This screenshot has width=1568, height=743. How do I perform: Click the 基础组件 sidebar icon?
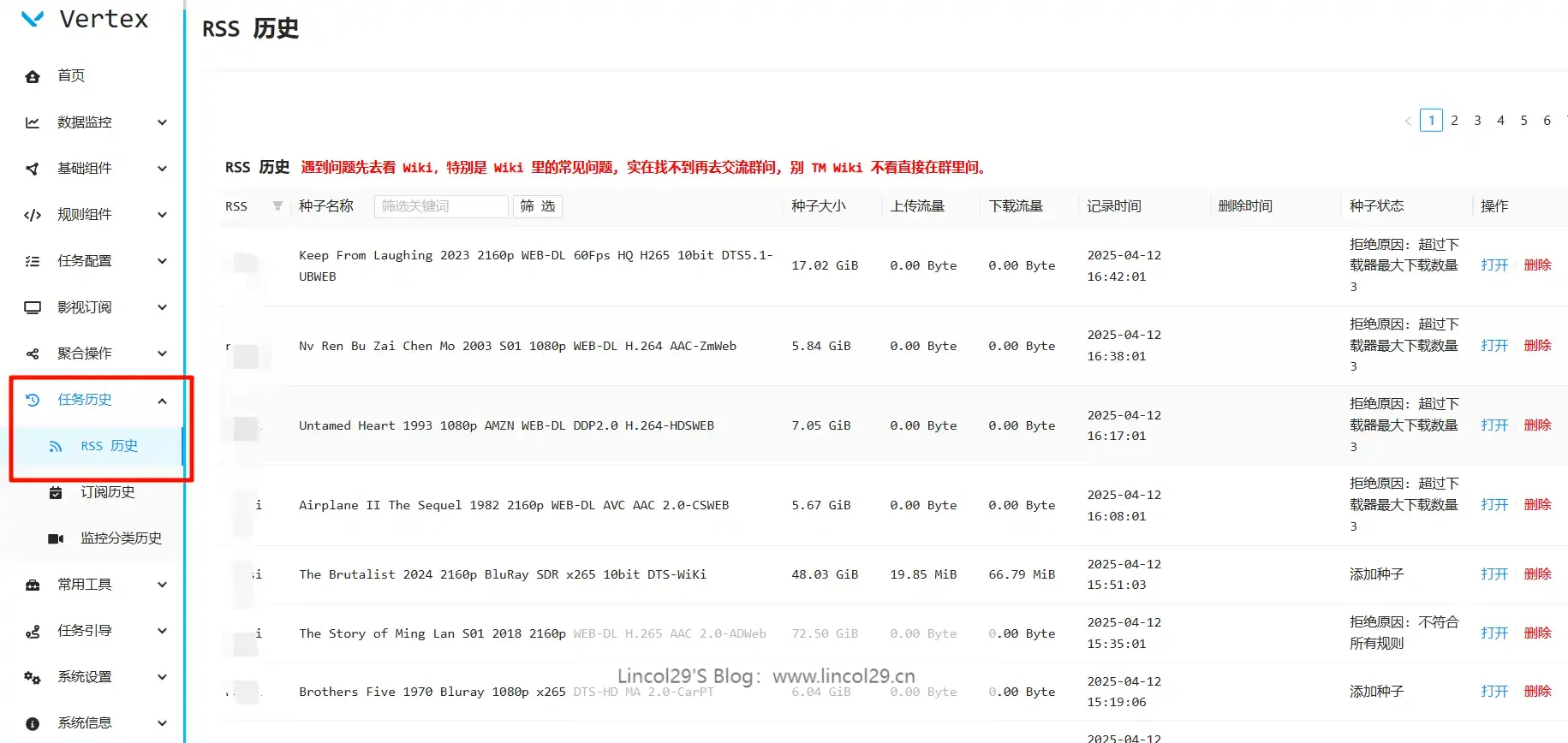point(33,169)
